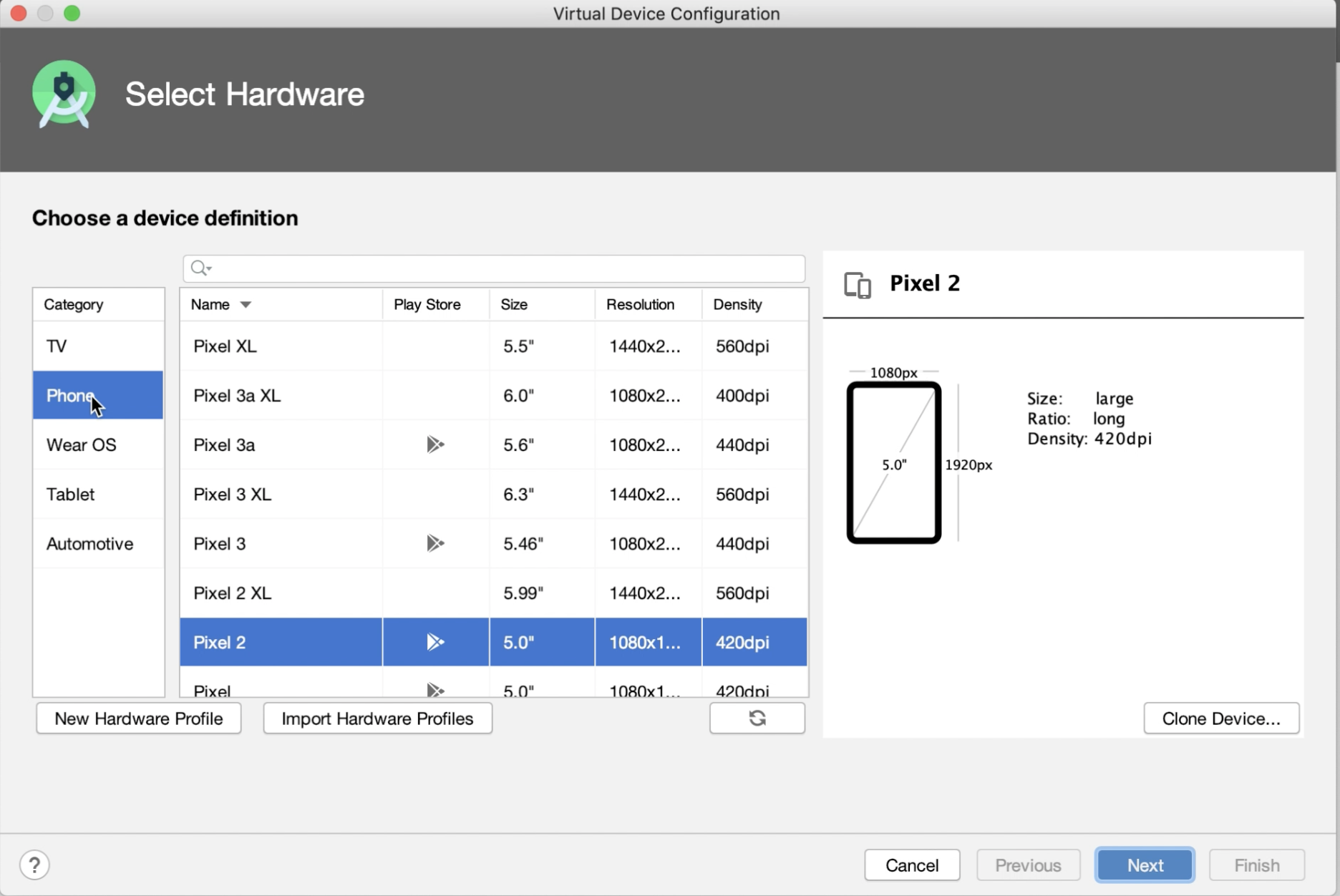Click the refresh device list icon button

pos(757,718)
